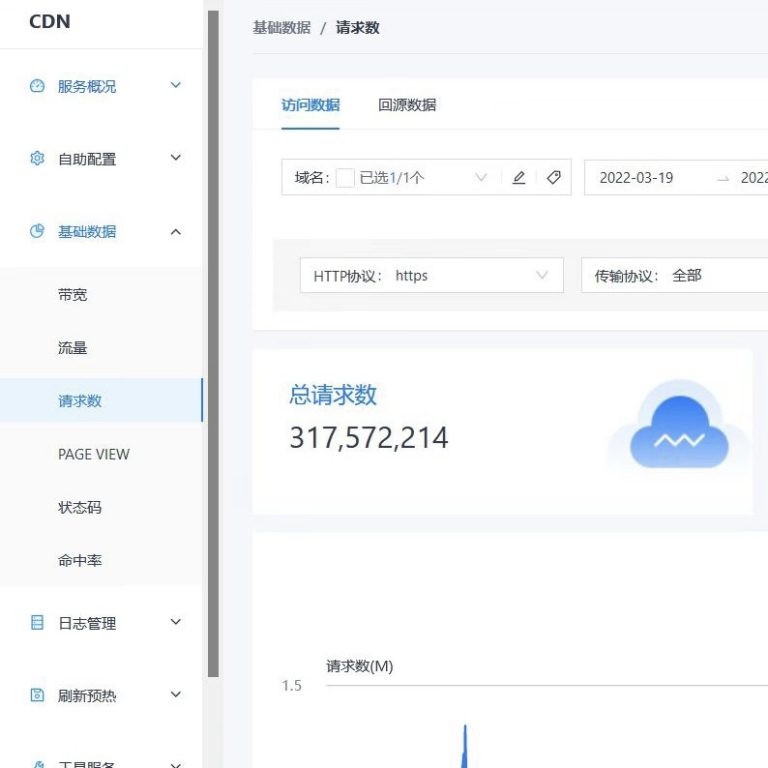The height and width of the screenshot is (768, 768).
Task: Click the 刷新预热 refresh icon
Action: (38, 695)
